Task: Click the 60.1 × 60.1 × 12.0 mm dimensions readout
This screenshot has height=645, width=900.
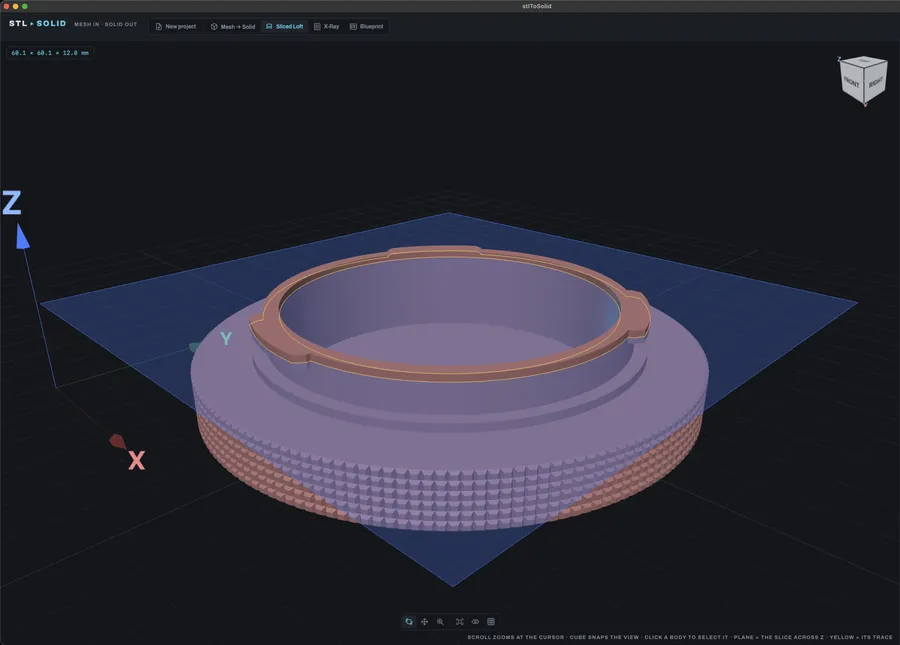Action: tap(50, 53)
